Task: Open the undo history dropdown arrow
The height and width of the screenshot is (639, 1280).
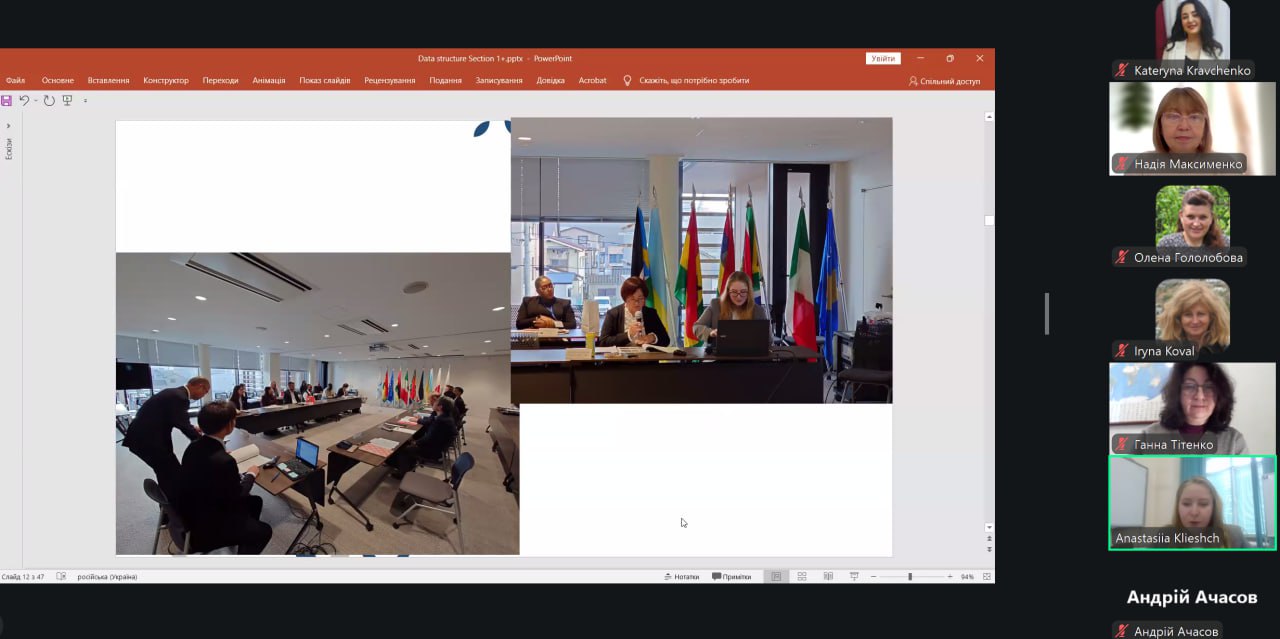Action: click(34, 101)
